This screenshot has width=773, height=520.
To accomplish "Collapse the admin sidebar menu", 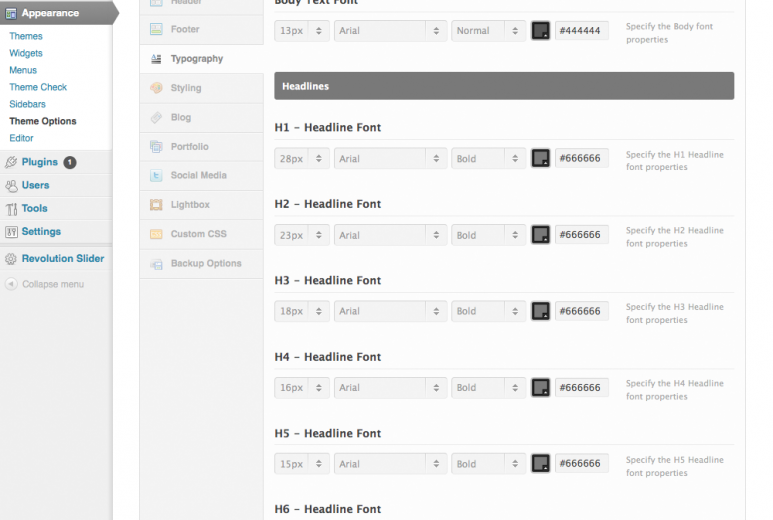I will pos(52,284).
